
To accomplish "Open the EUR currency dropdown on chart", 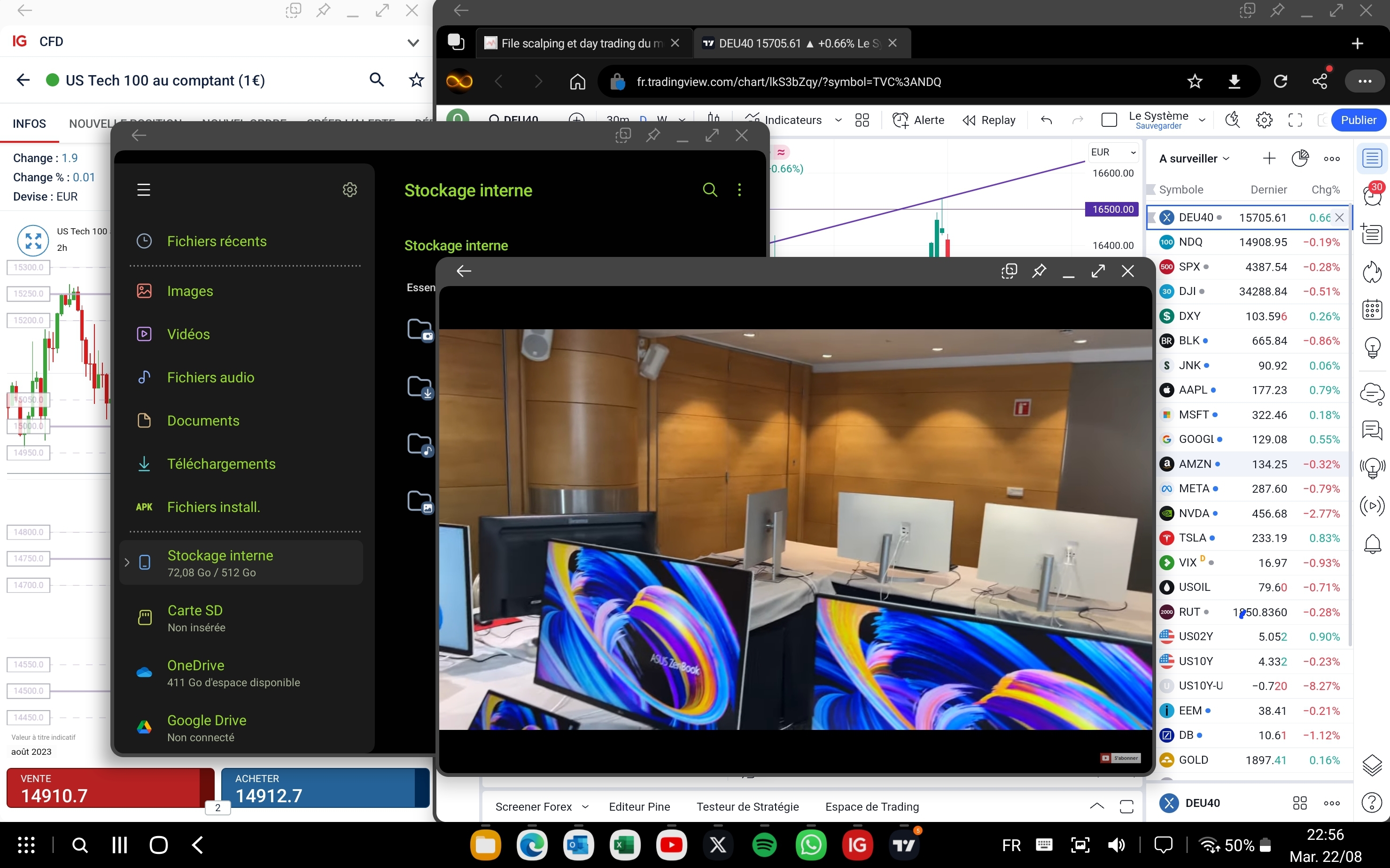I will pos(1113,152).
